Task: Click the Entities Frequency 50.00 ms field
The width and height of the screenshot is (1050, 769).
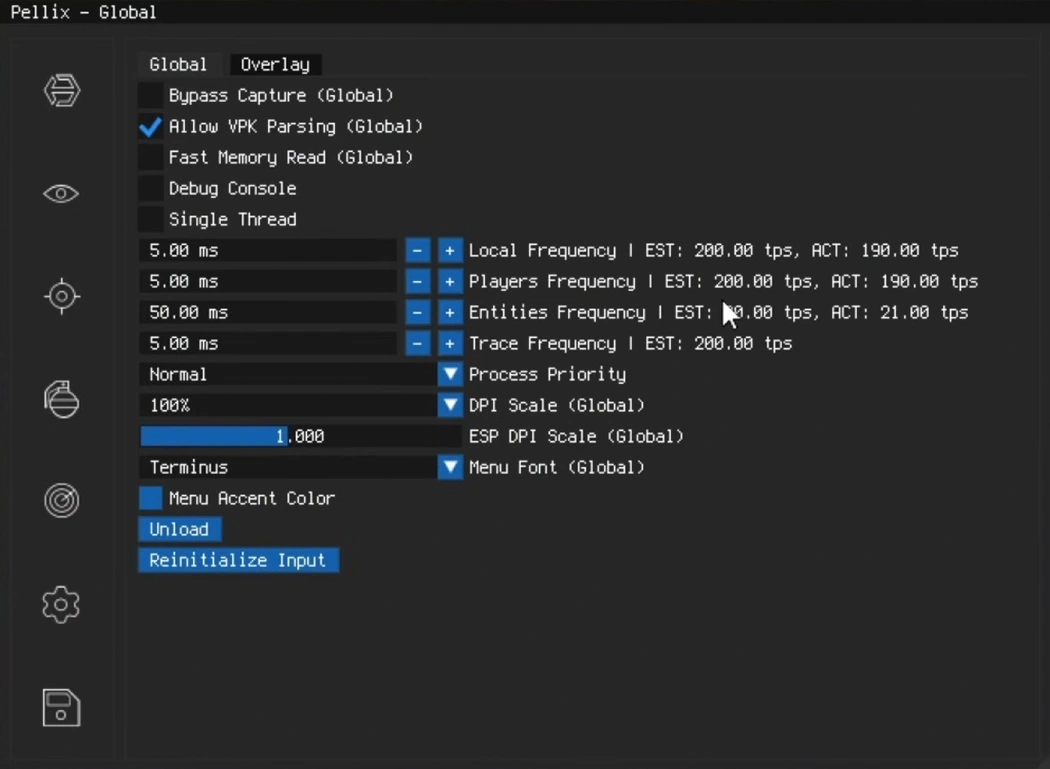Action: [268, 312]
